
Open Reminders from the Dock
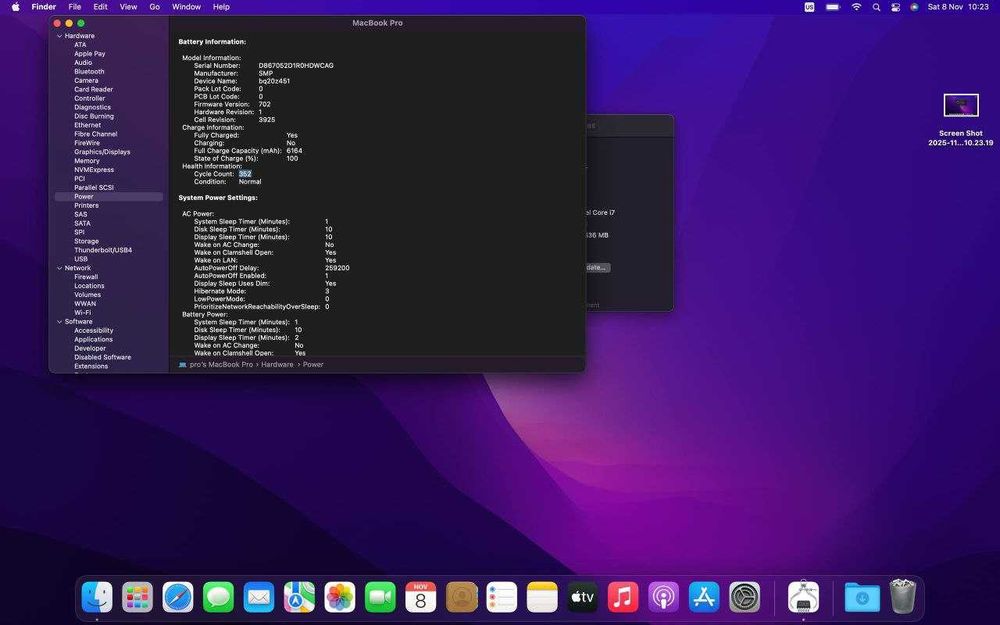click(x=502, y=598)
